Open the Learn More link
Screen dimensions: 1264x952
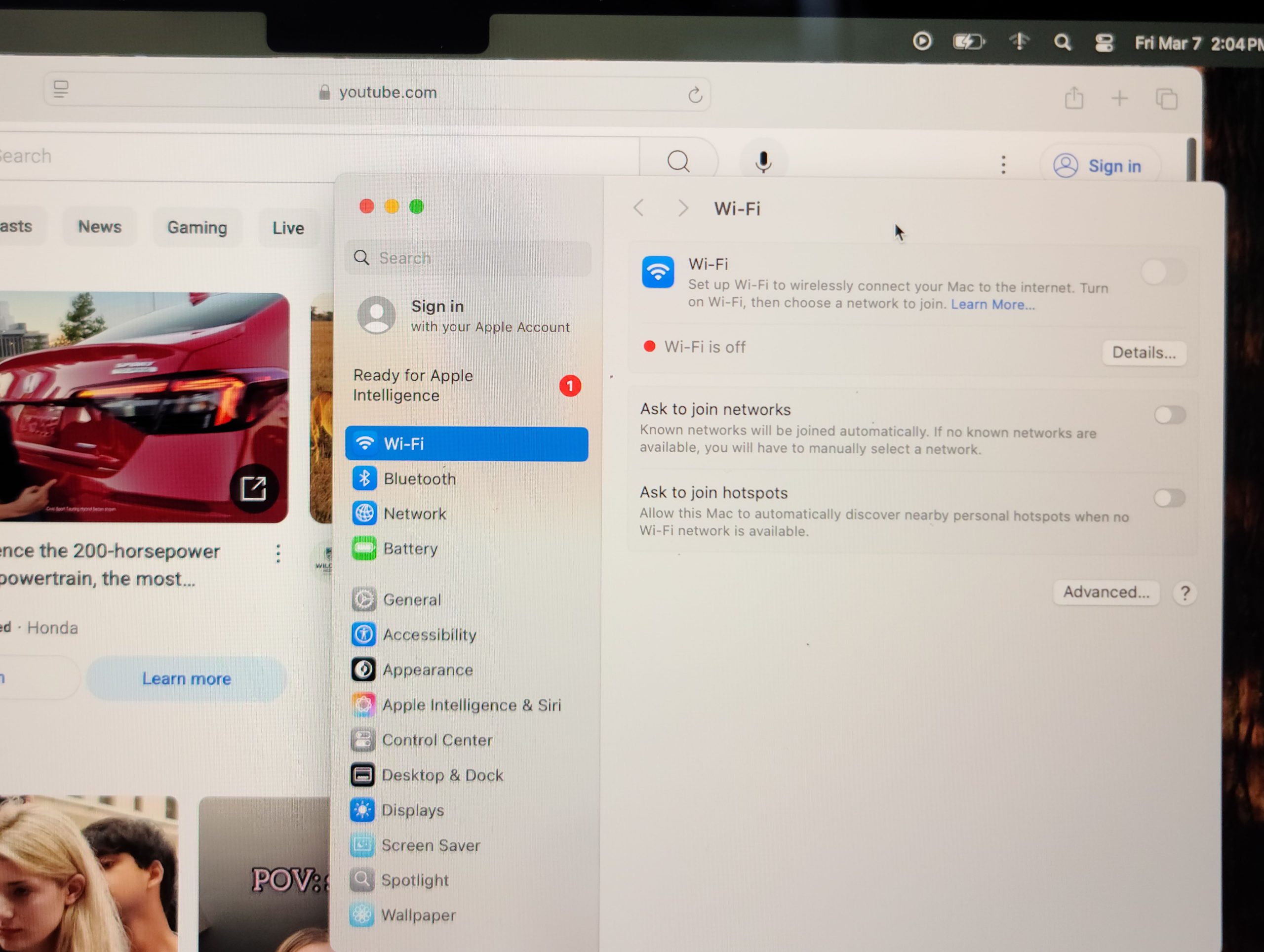point(992,305)
